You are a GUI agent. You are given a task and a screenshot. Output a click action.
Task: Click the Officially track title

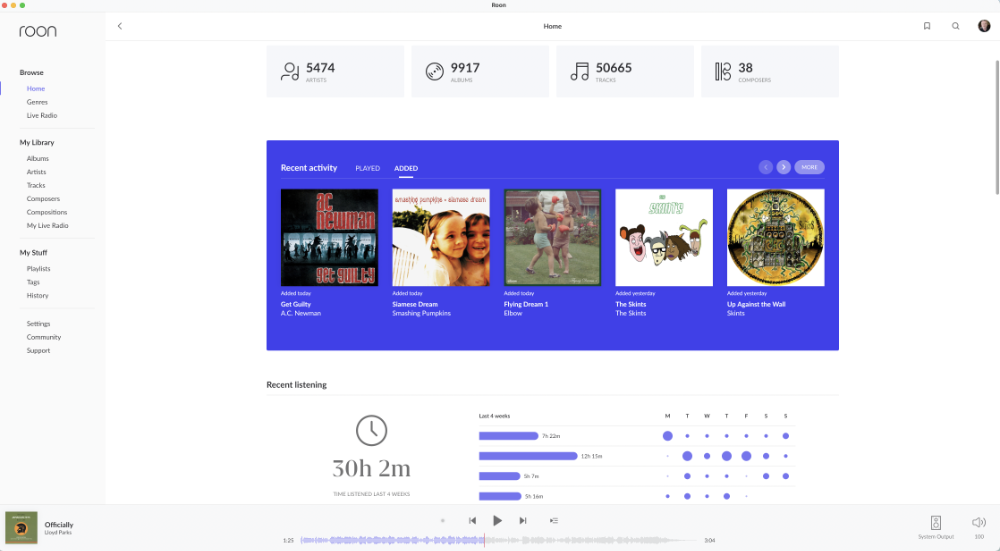point(59,524)
